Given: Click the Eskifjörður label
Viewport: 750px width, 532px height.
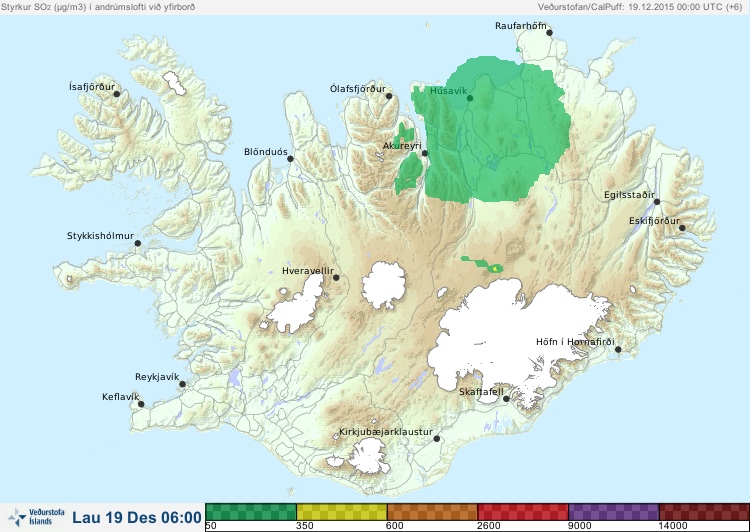Looking at the screenshot, I should tap(654, 221).
